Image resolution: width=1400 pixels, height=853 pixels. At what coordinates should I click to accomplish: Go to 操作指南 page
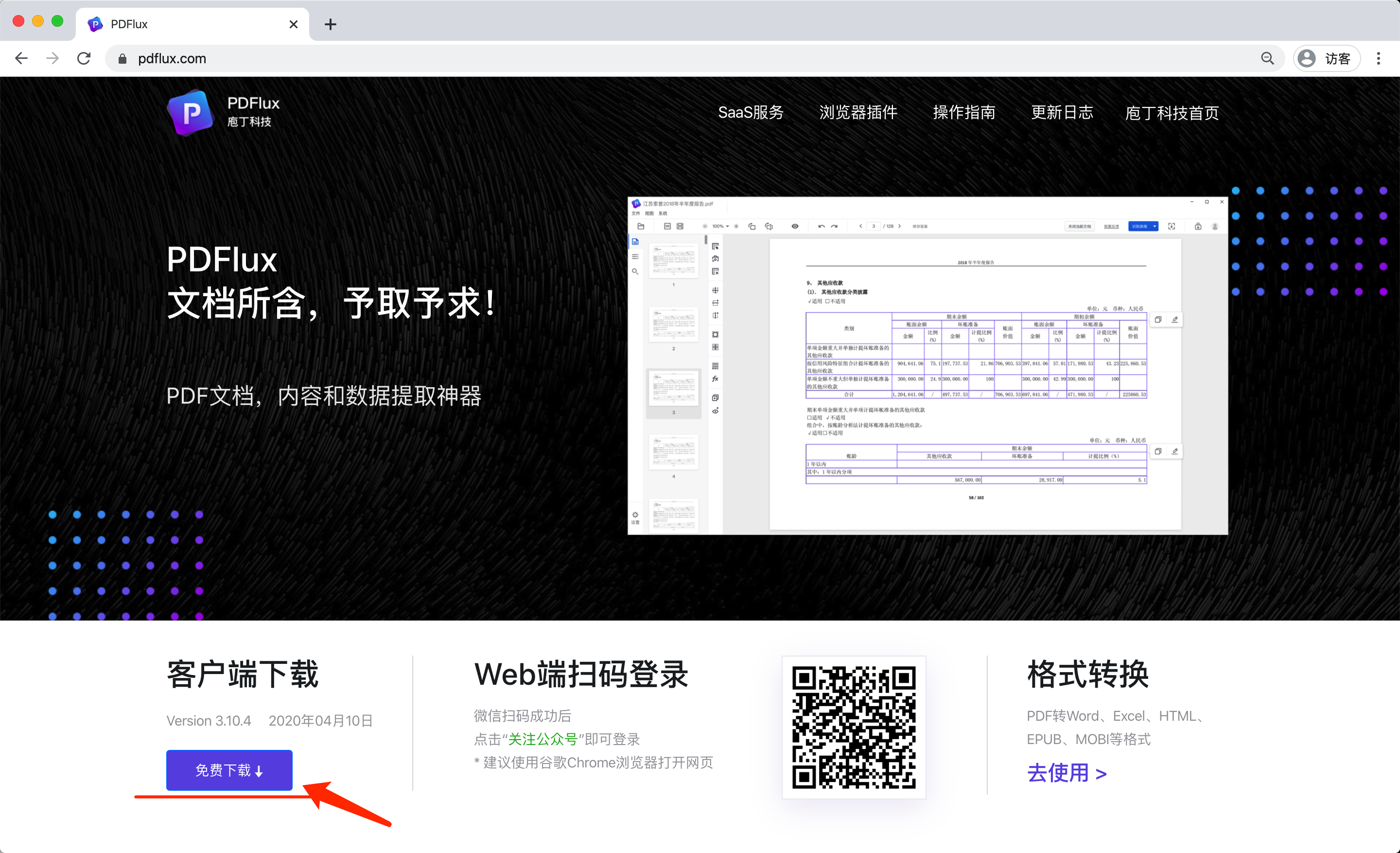964,112
